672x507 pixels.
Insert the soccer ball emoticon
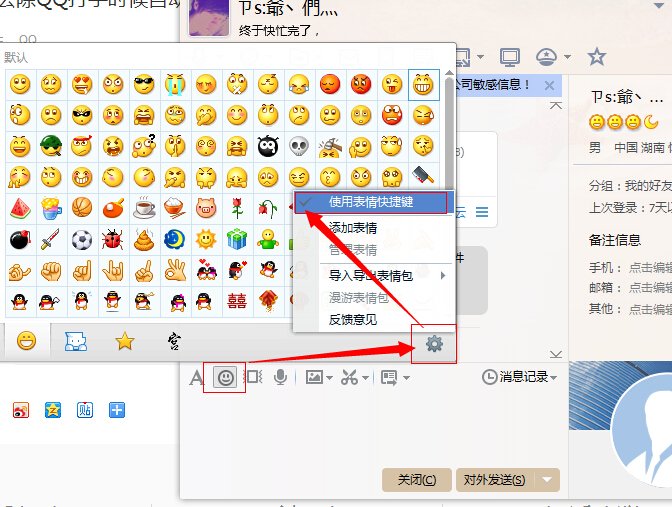(82, 240)
